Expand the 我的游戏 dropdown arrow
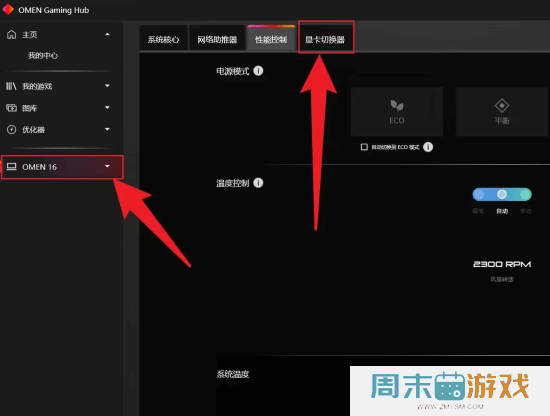550x416 pixels. (107, 86)
